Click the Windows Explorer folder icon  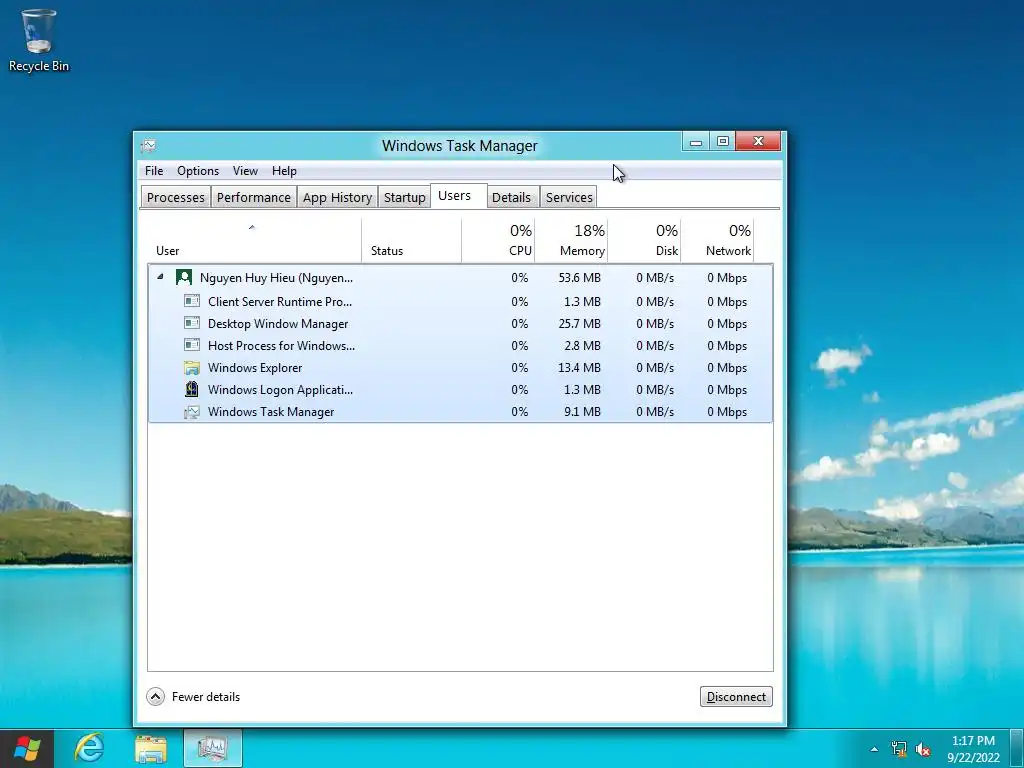point(191,368)
